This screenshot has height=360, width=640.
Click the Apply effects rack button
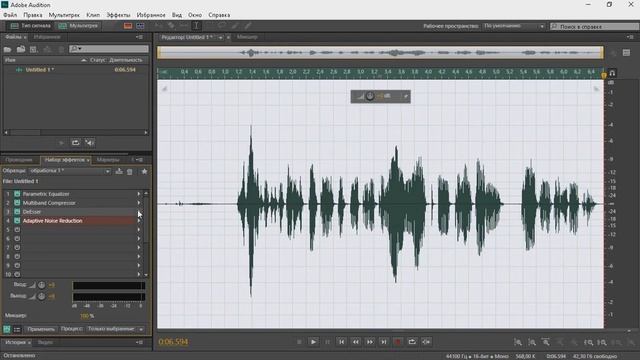click(x=41, y=329)
